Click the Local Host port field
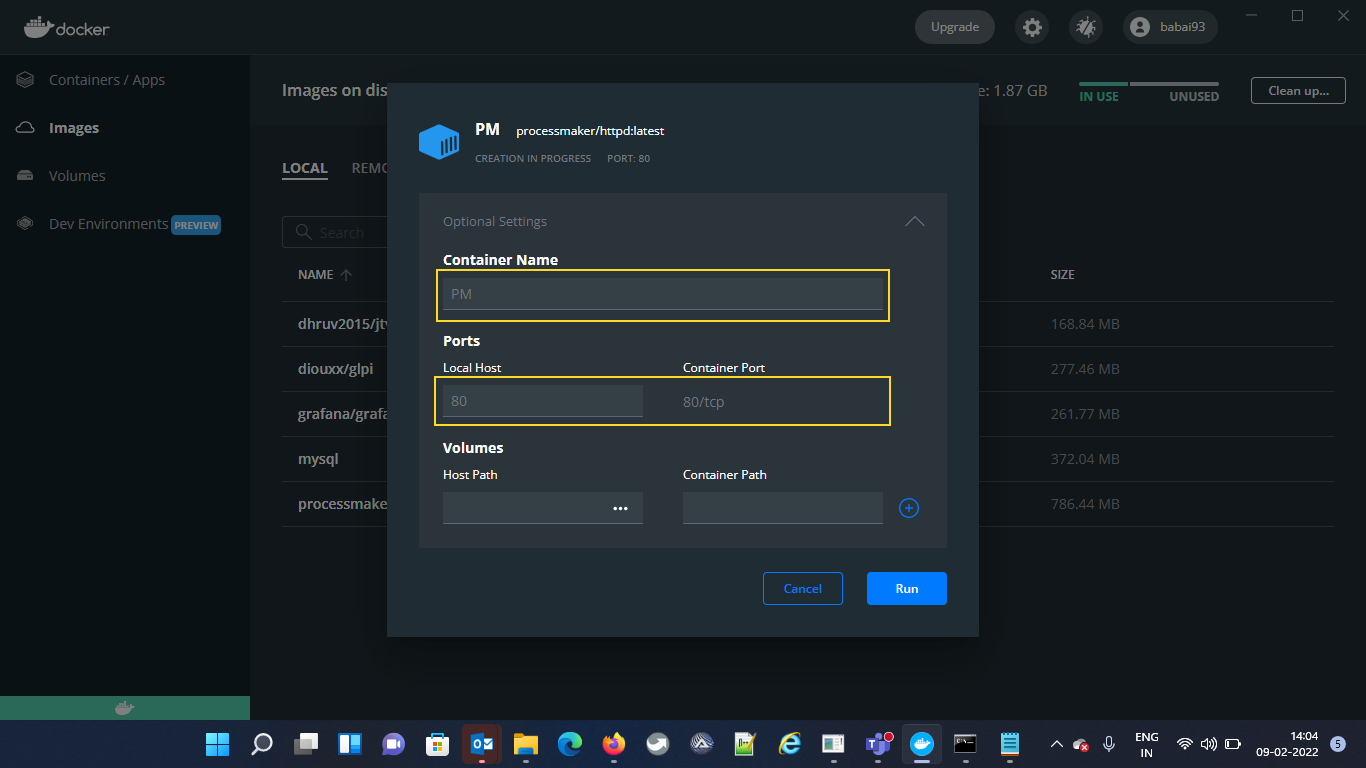 pyautogui.click(x=543, y=401)
